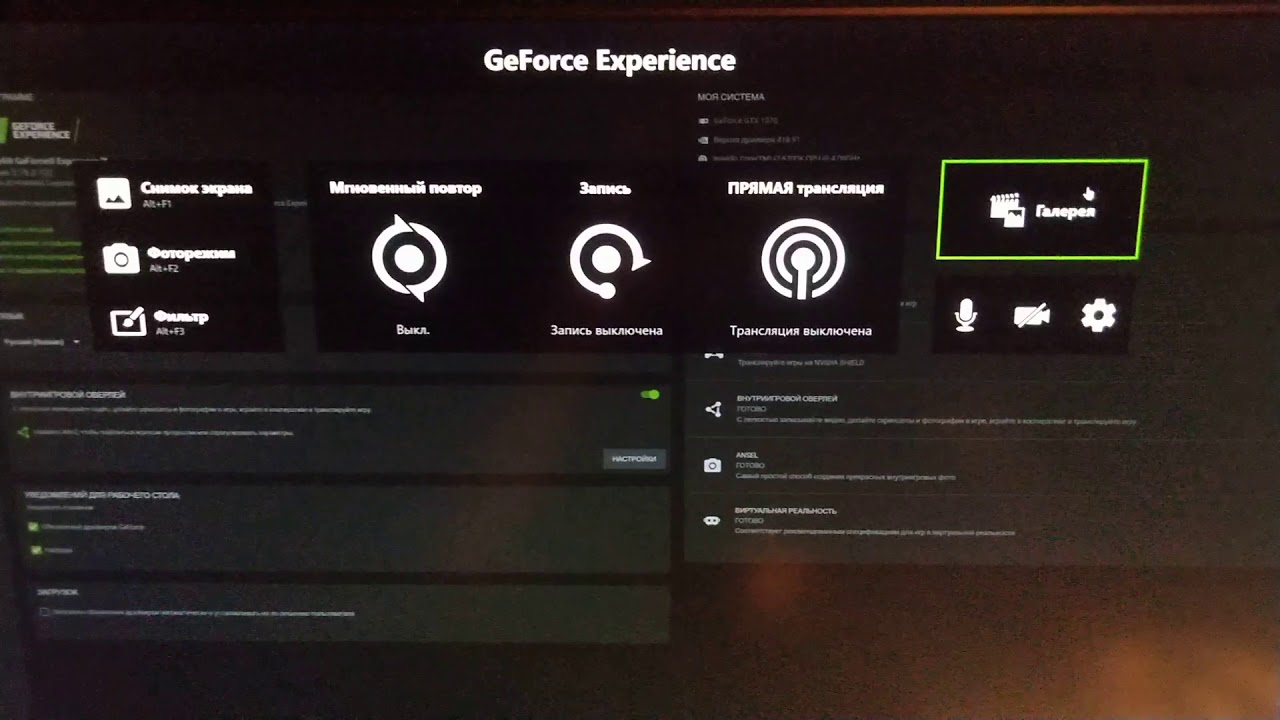
Task: Click the МОЯ СИСТЕМА heading
Action: 731,97
